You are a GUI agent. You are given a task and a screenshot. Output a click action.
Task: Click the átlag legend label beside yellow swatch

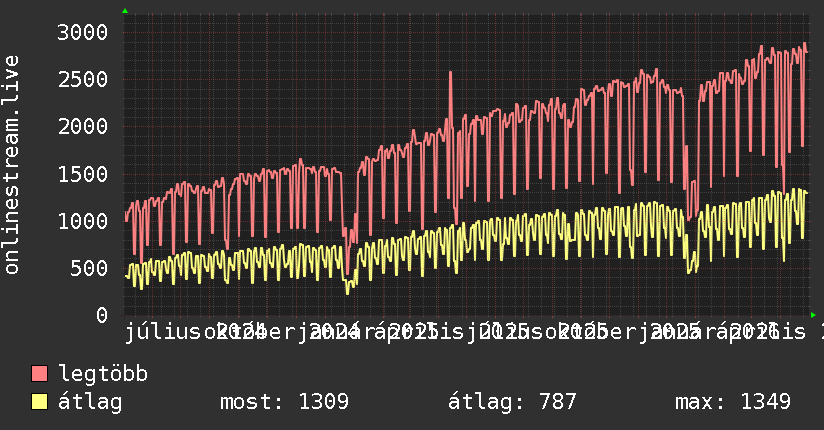pos(90,402)
